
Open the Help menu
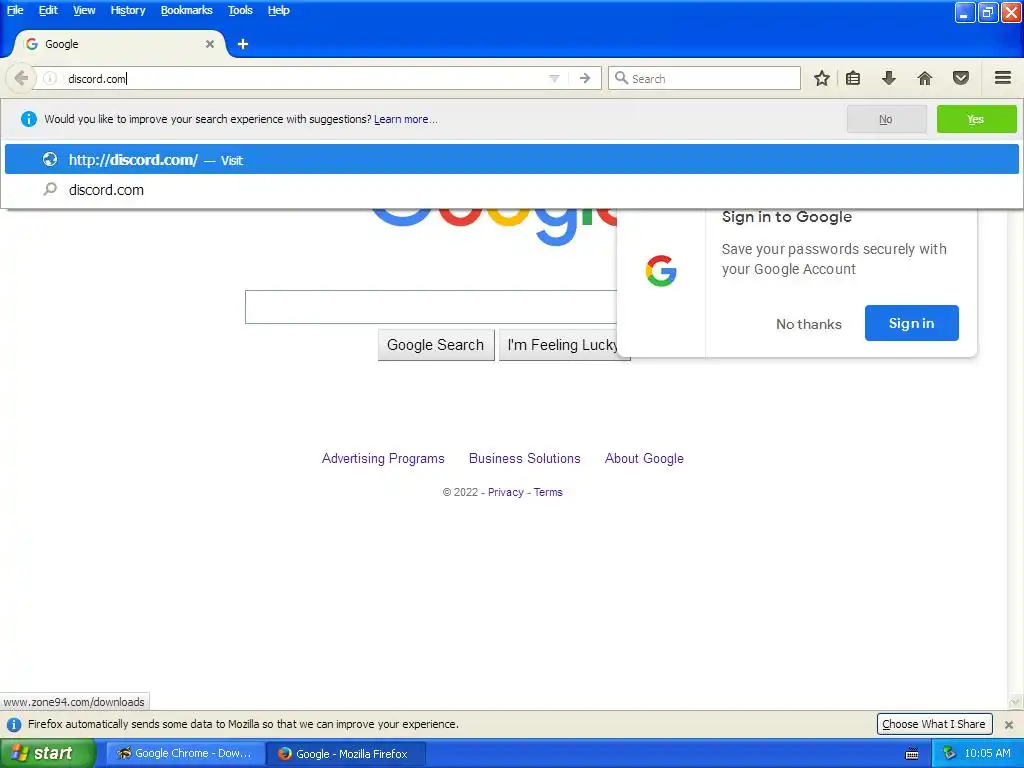point(278,10)
